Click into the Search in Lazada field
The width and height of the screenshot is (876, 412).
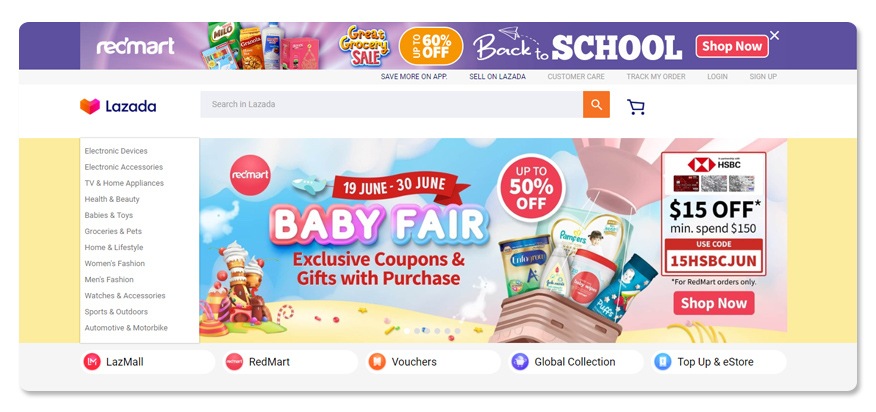click(x=392, y=105)
